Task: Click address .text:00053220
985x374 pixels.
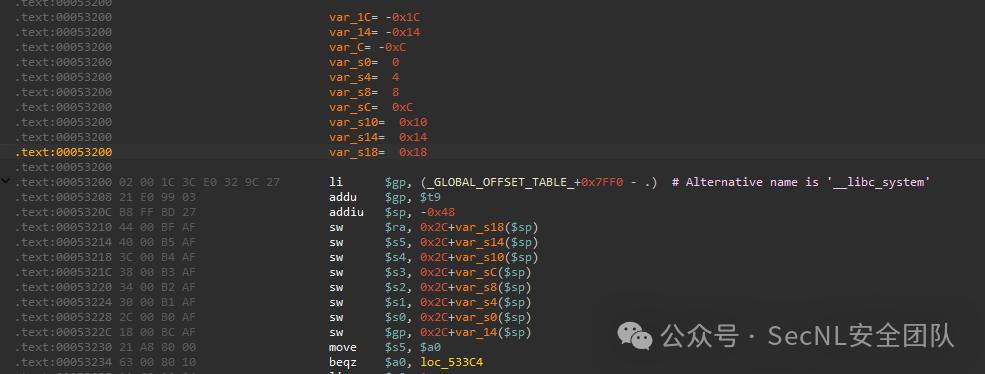Action: 63,287
